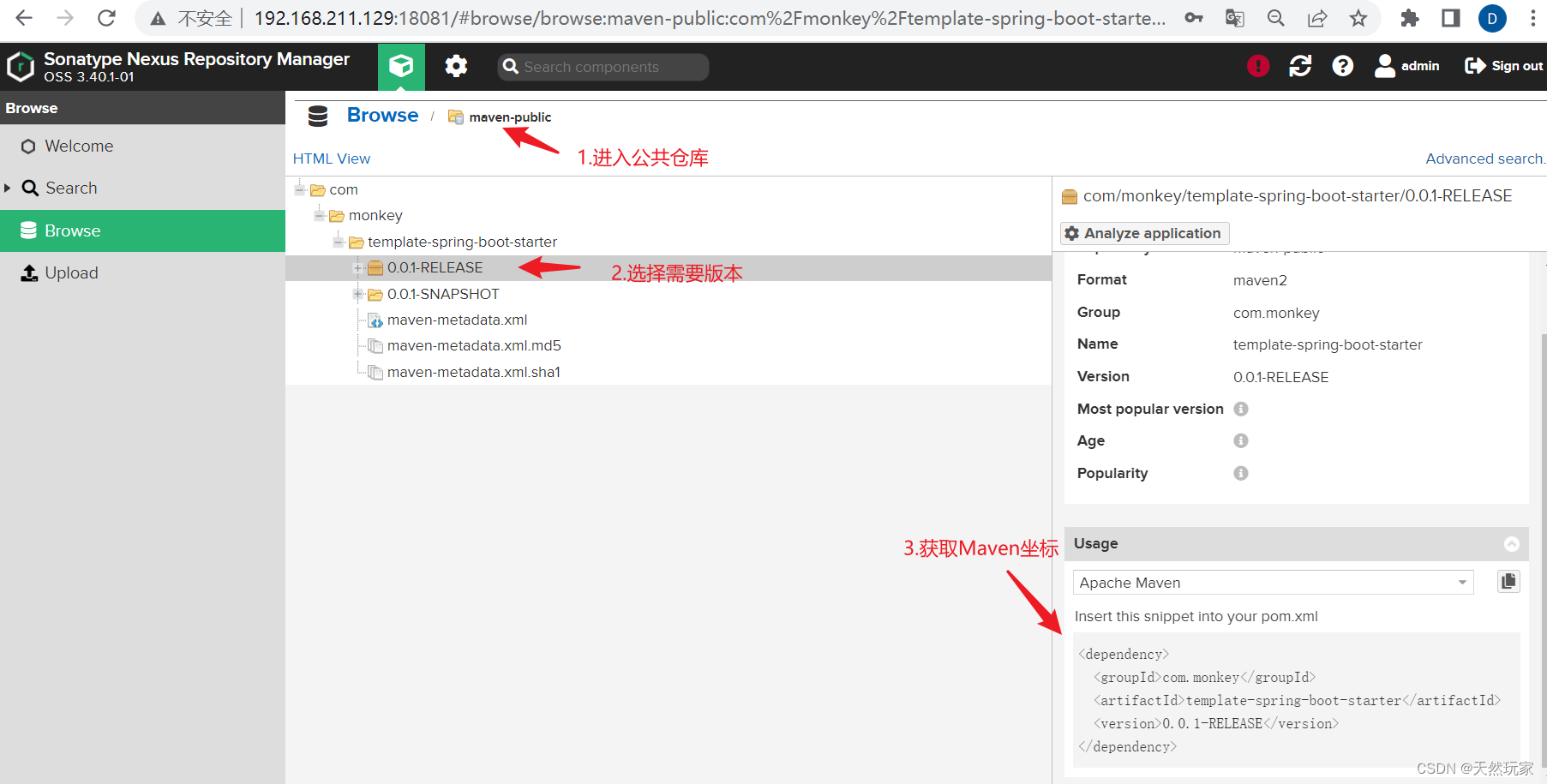Select the com folder
The height and width of the screenshot is (784, 1547).
tap(344, 189)
